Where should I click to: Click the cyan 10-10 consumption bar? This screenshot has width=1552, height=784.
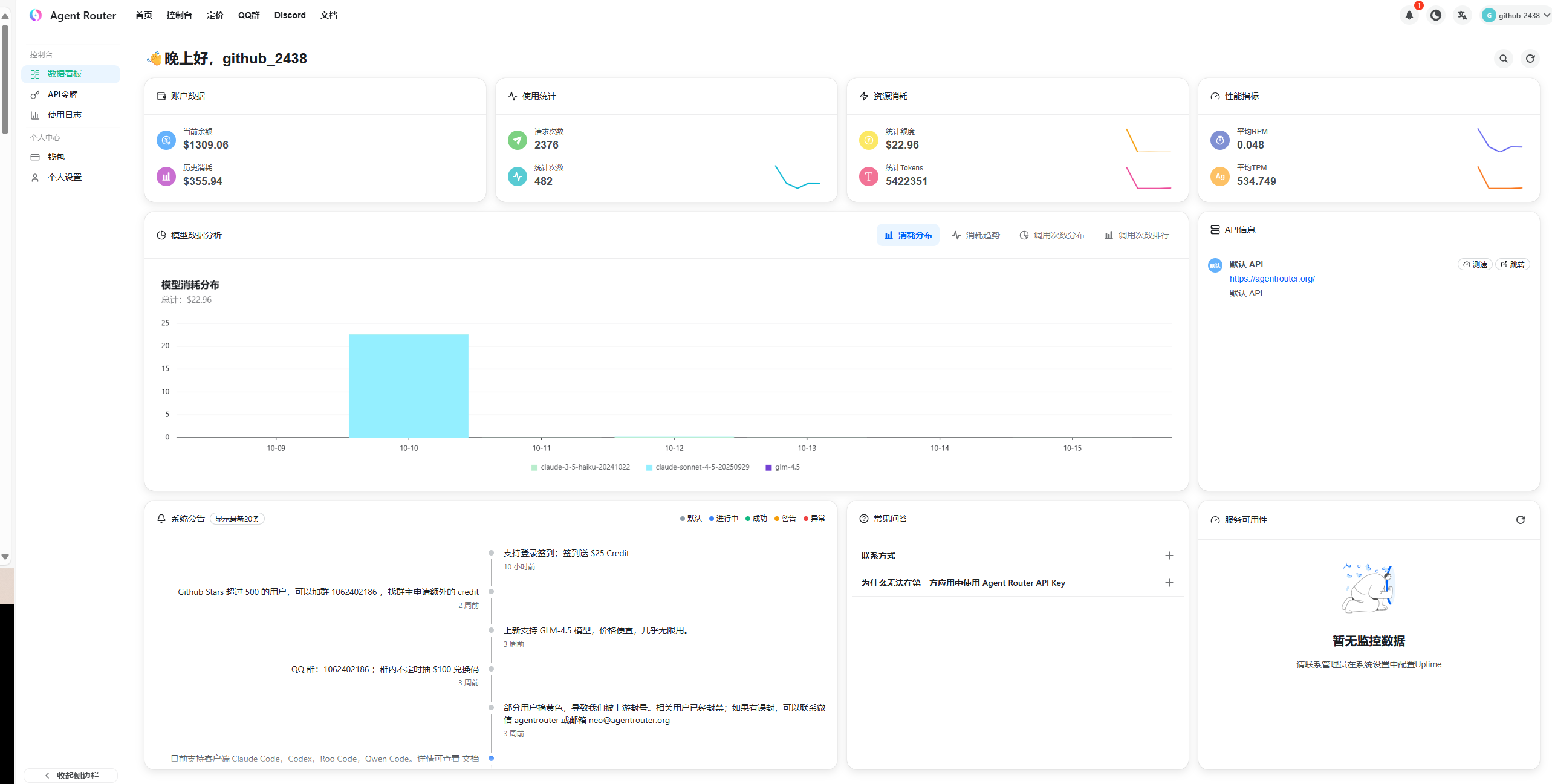[x=408, y=385]
